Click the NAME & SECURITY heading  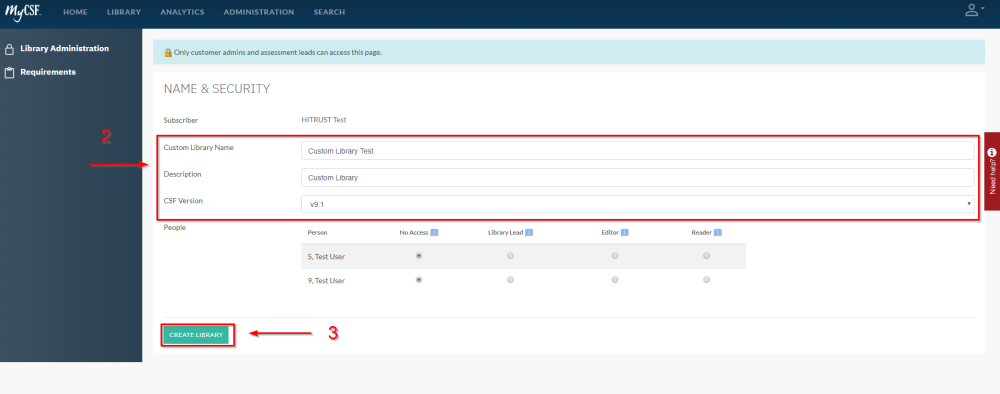click(x=217, y=89)
